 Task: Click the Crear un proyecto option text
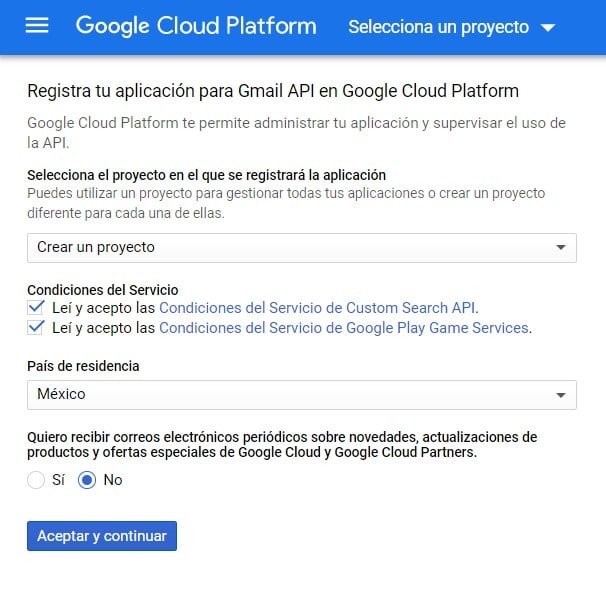pyautogui.click(x=96, y=247)
